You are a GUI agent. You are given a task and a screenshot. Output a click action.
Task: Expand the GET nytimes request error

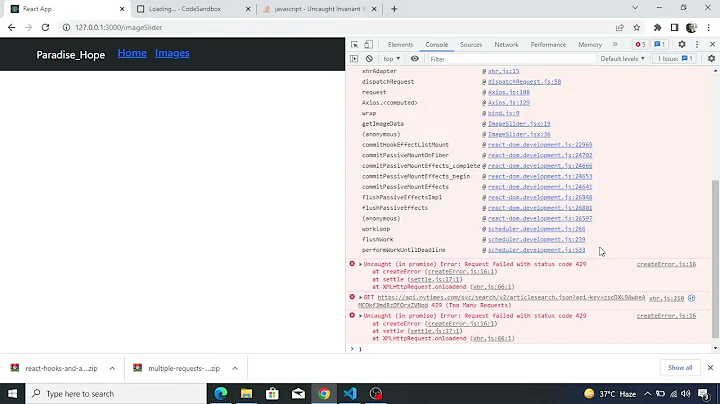(360, 297)
